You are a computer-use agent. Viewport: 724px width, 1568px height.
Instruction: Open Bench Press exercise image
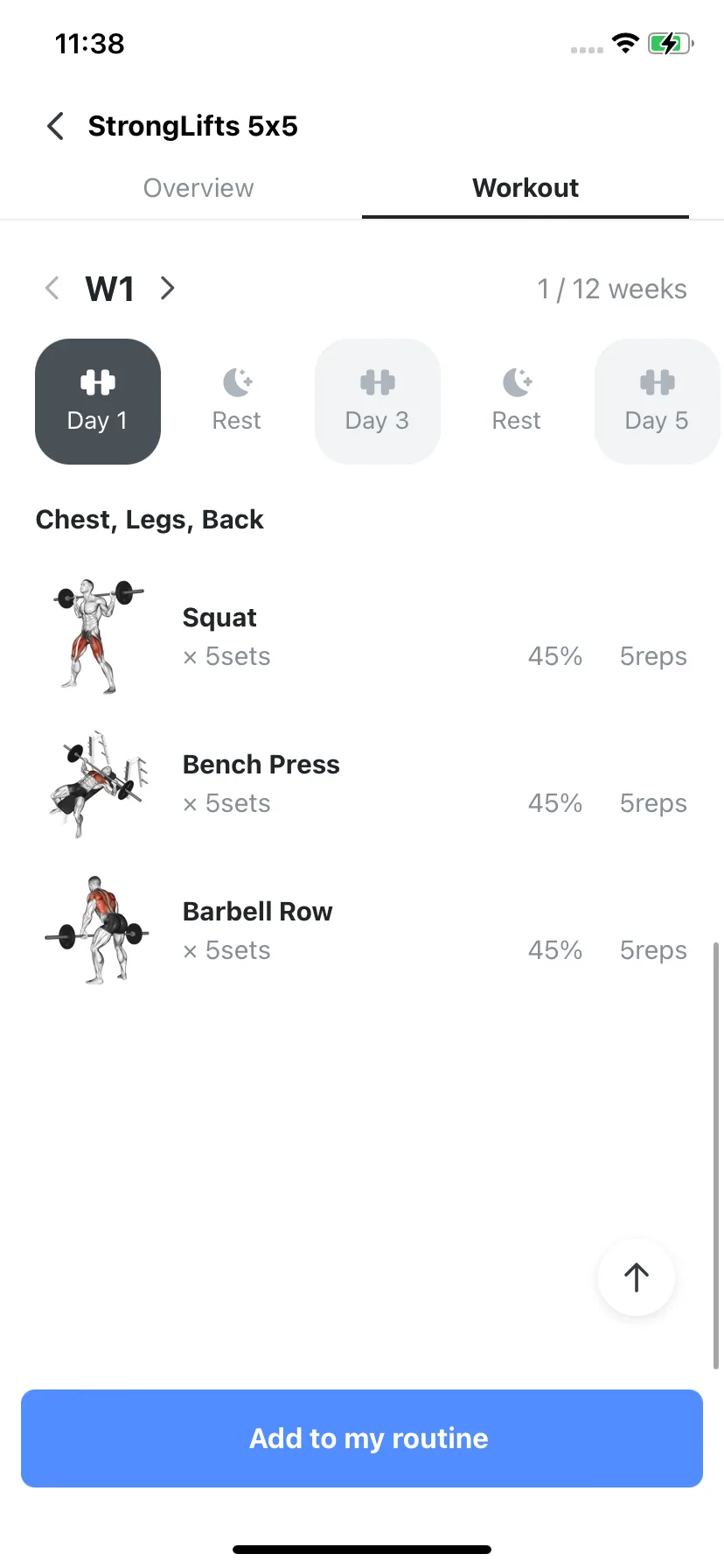[98, 783]
